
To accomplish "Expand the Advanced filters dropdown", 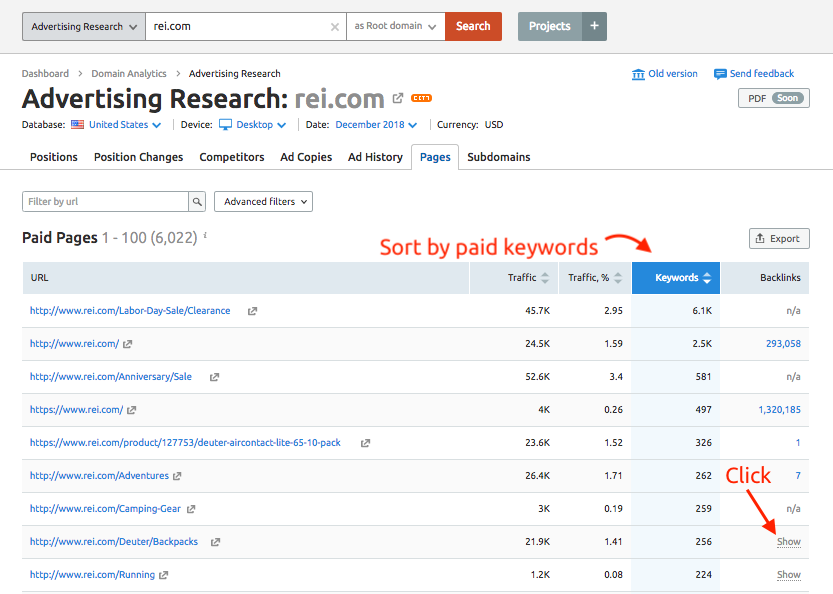I will (263, 202).
